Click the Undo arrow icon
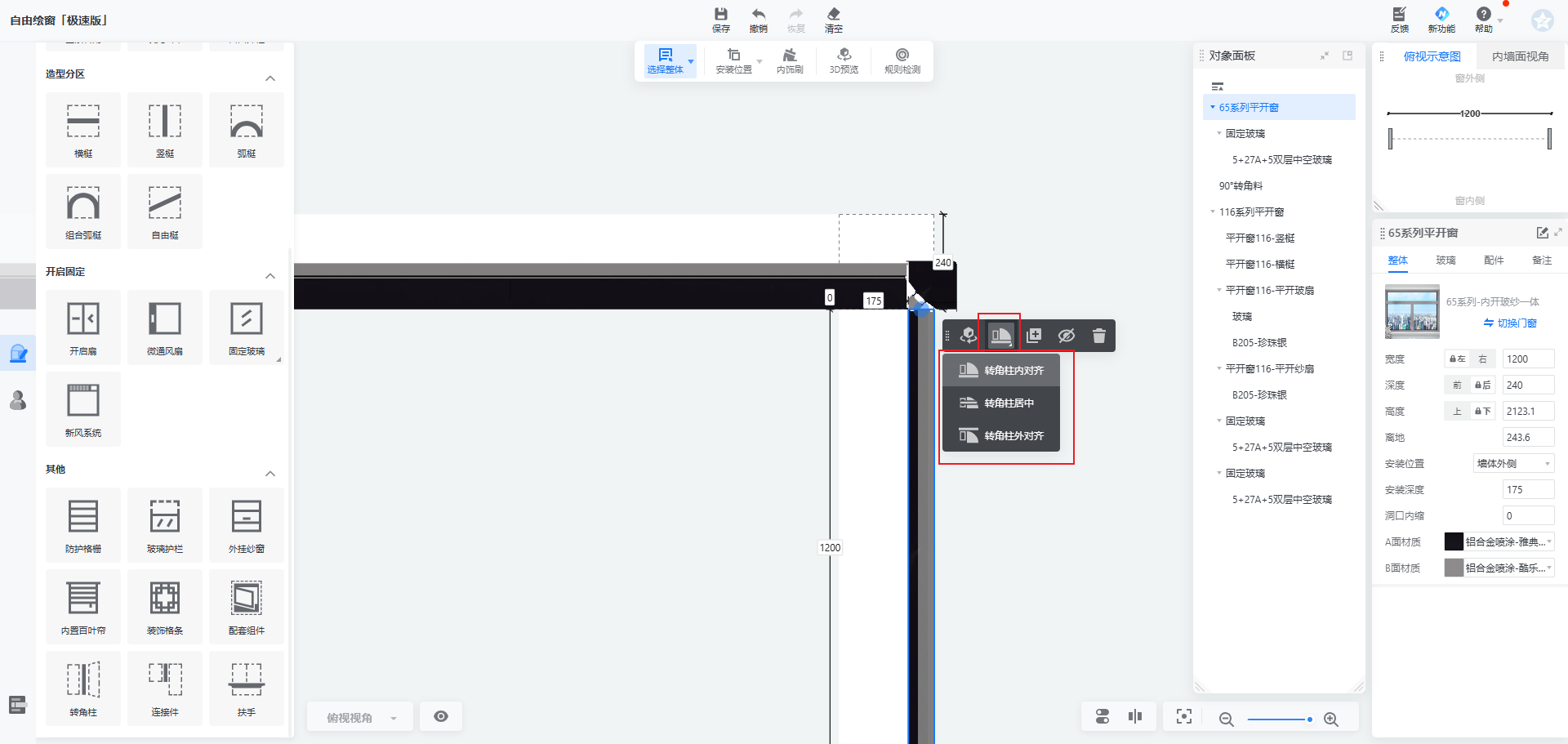Viewport: 1568px width, 744px height. coord(758,19)
